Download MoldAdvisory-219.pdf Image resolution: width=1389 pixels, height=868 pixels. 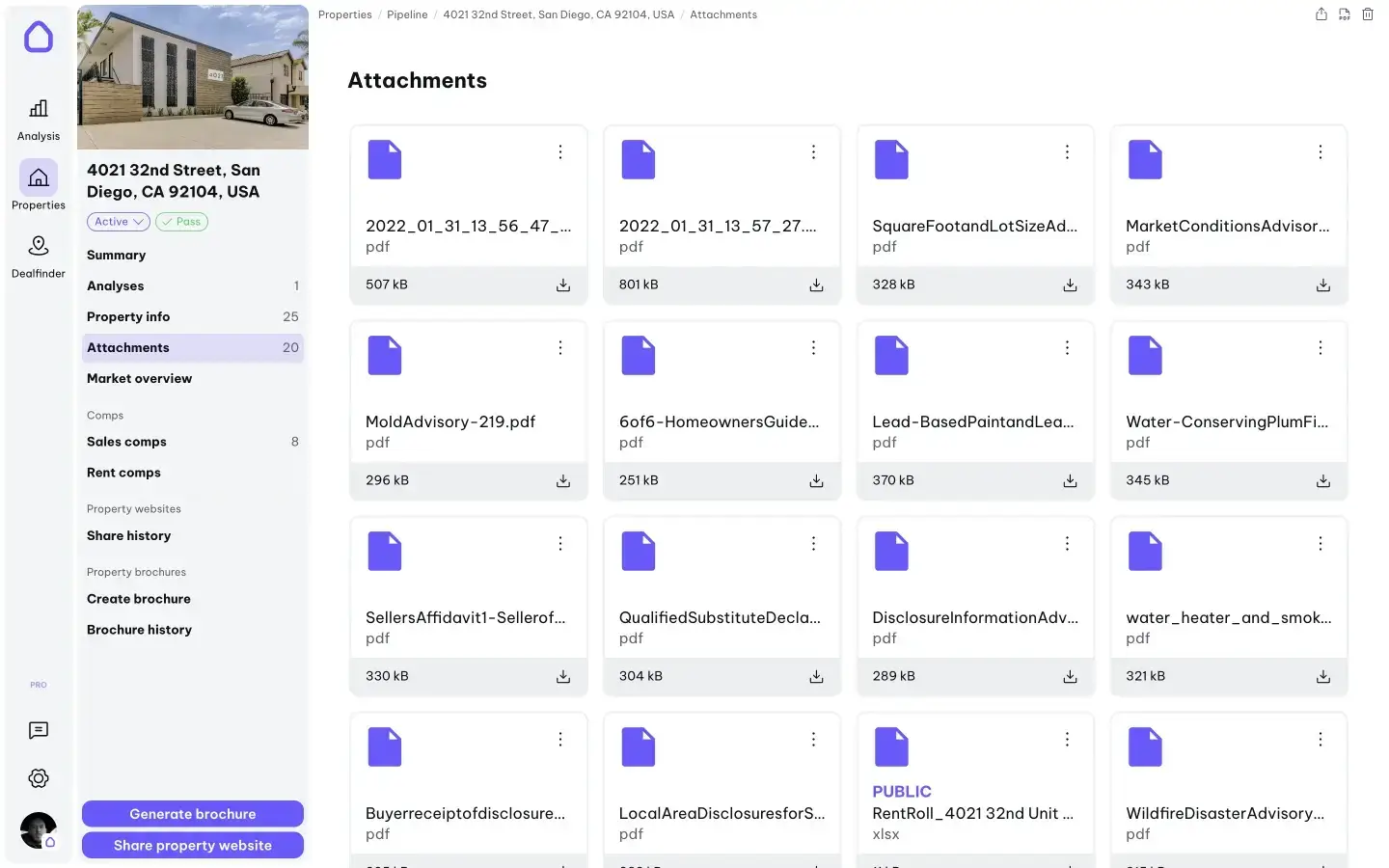pos(562,480)
